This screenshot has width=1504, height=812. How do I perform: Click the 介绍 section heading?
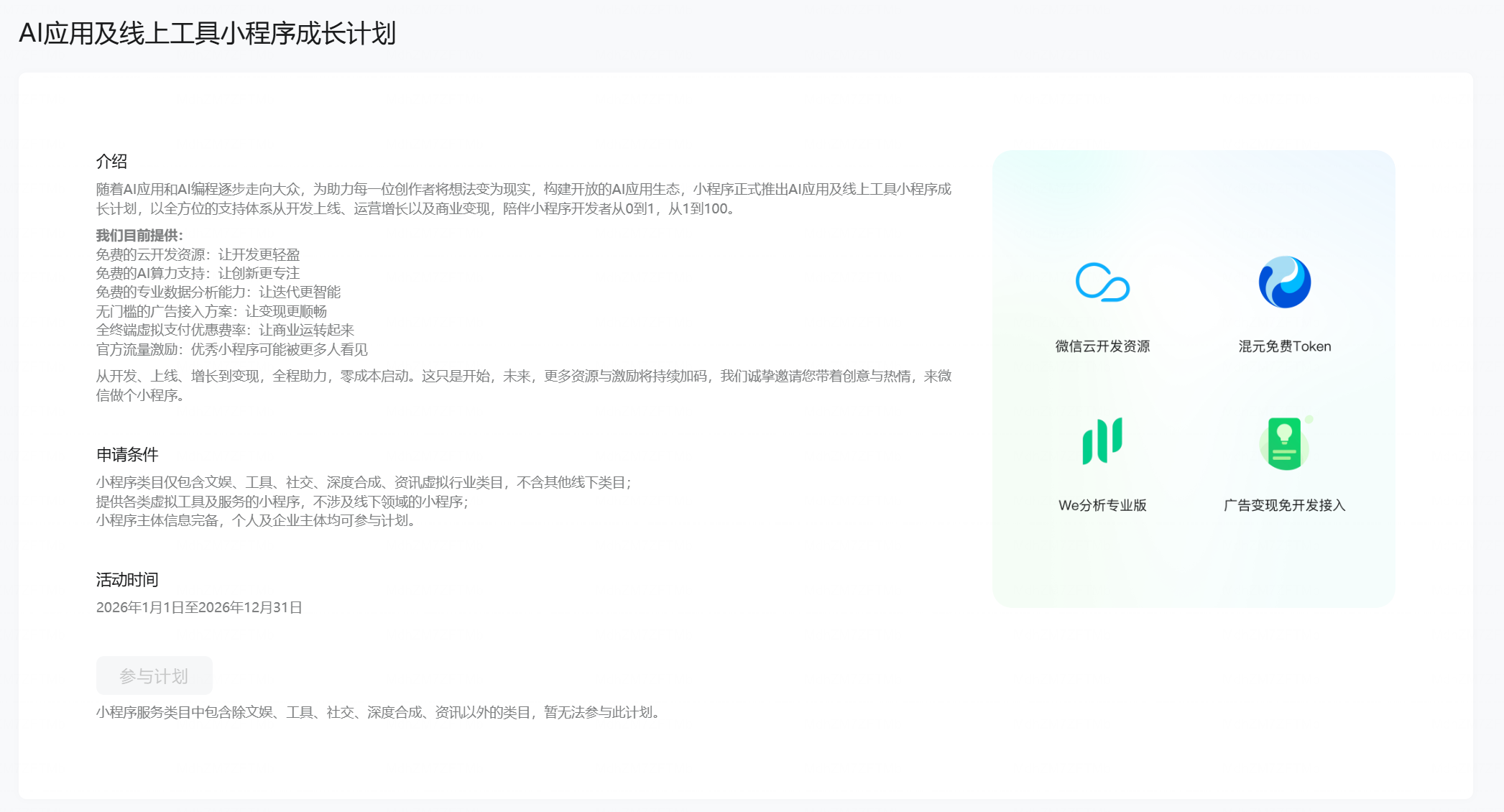click(111, 161)
